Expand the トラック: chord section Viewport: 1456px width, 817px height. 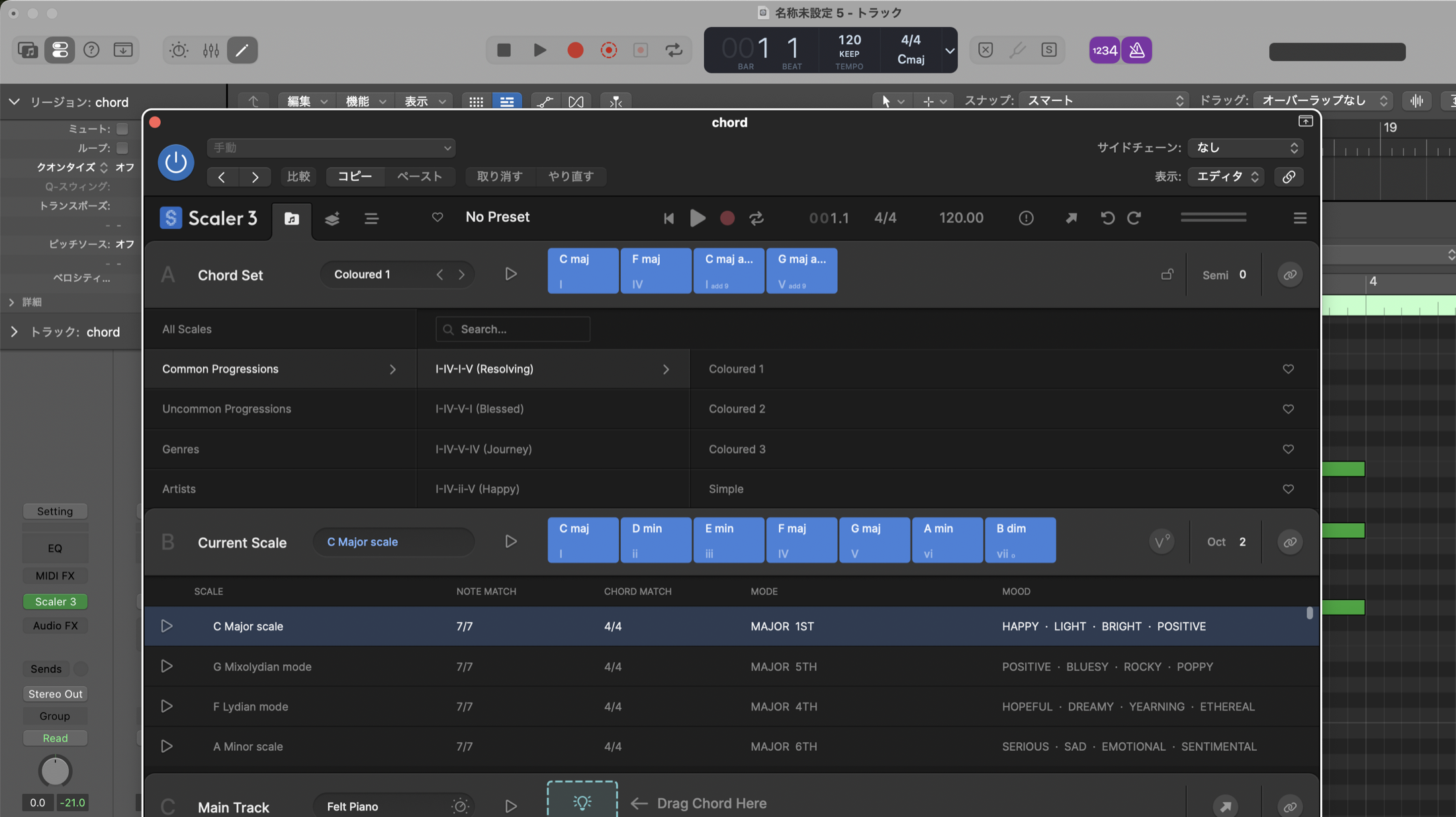tap(14, 332)
